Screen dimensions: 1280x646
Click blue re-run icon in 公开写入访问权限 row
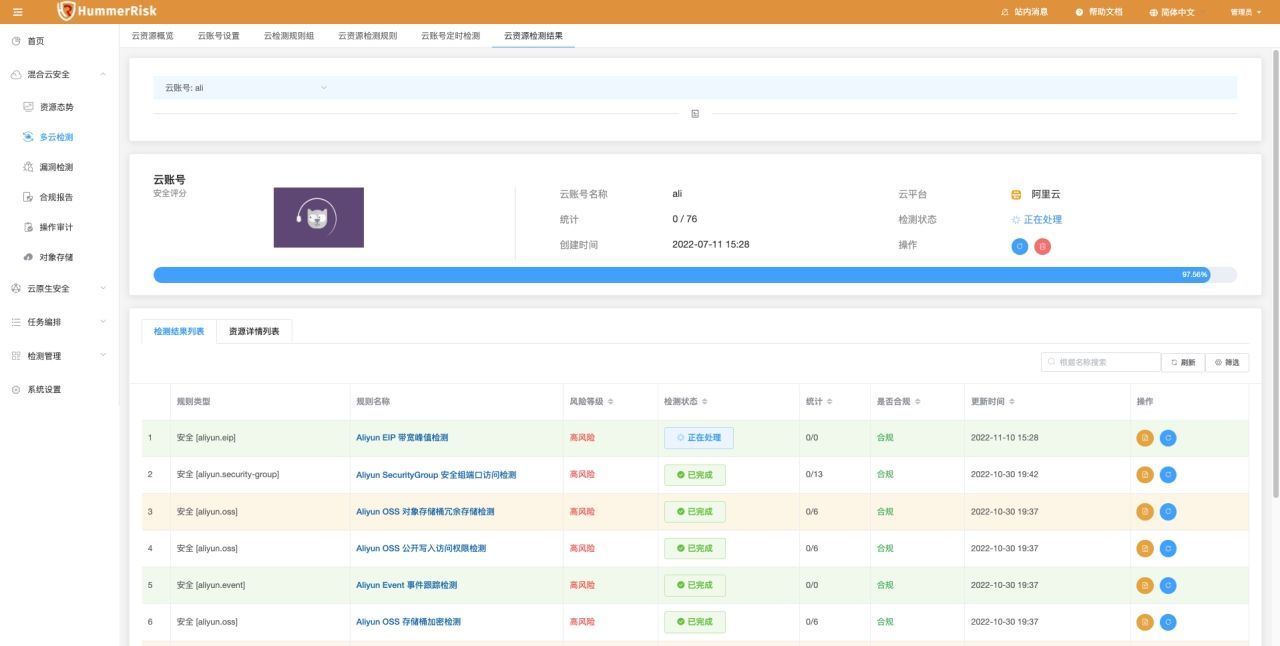point(1168,549)
